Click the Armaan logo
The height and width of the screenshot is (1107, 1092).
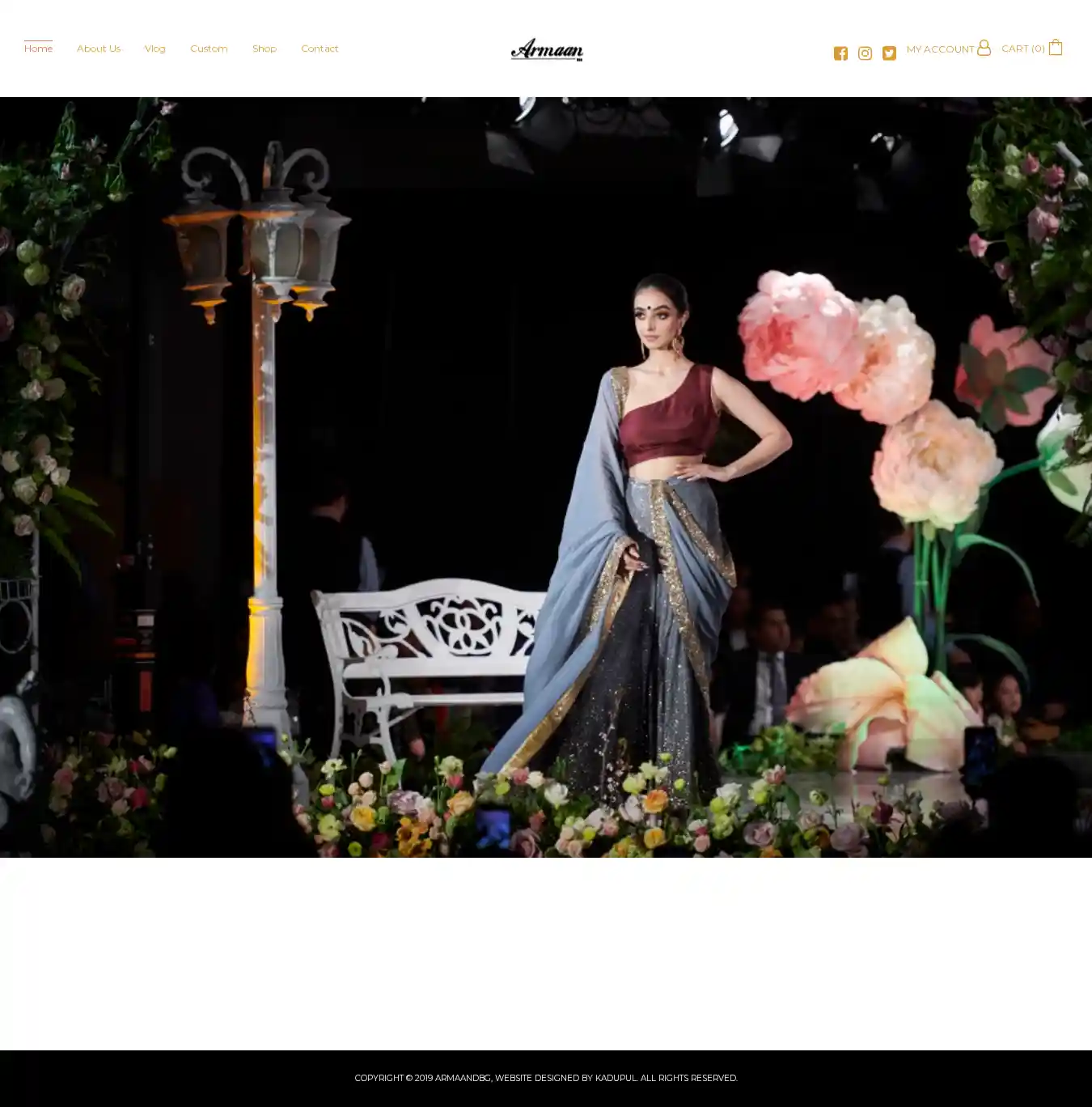(x=547, y=49)
